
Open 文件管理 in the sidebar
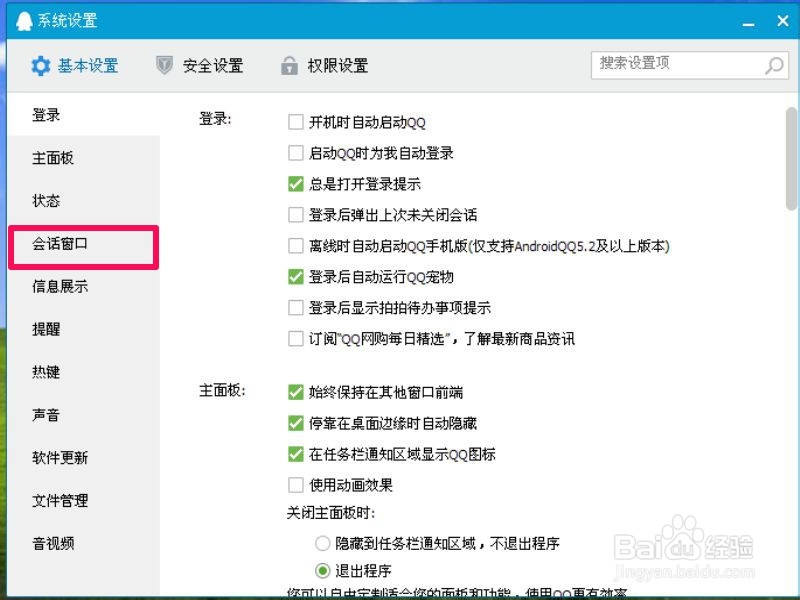pyautogui.click(x=84, y=501)
